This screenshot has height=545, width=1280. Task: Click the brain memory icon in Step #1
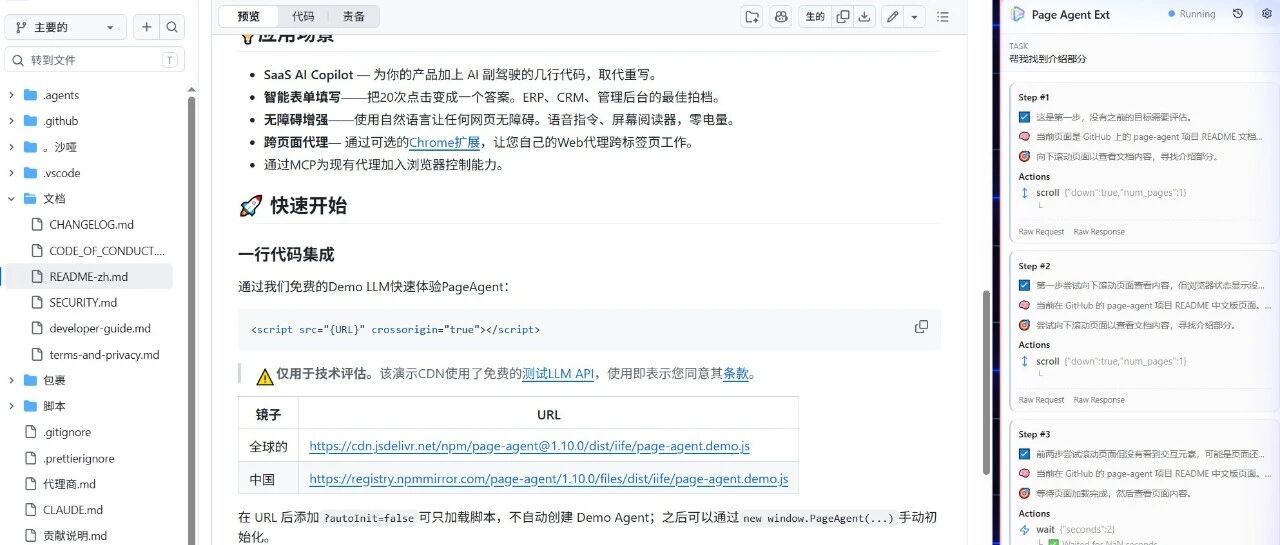pos(1024,136)
